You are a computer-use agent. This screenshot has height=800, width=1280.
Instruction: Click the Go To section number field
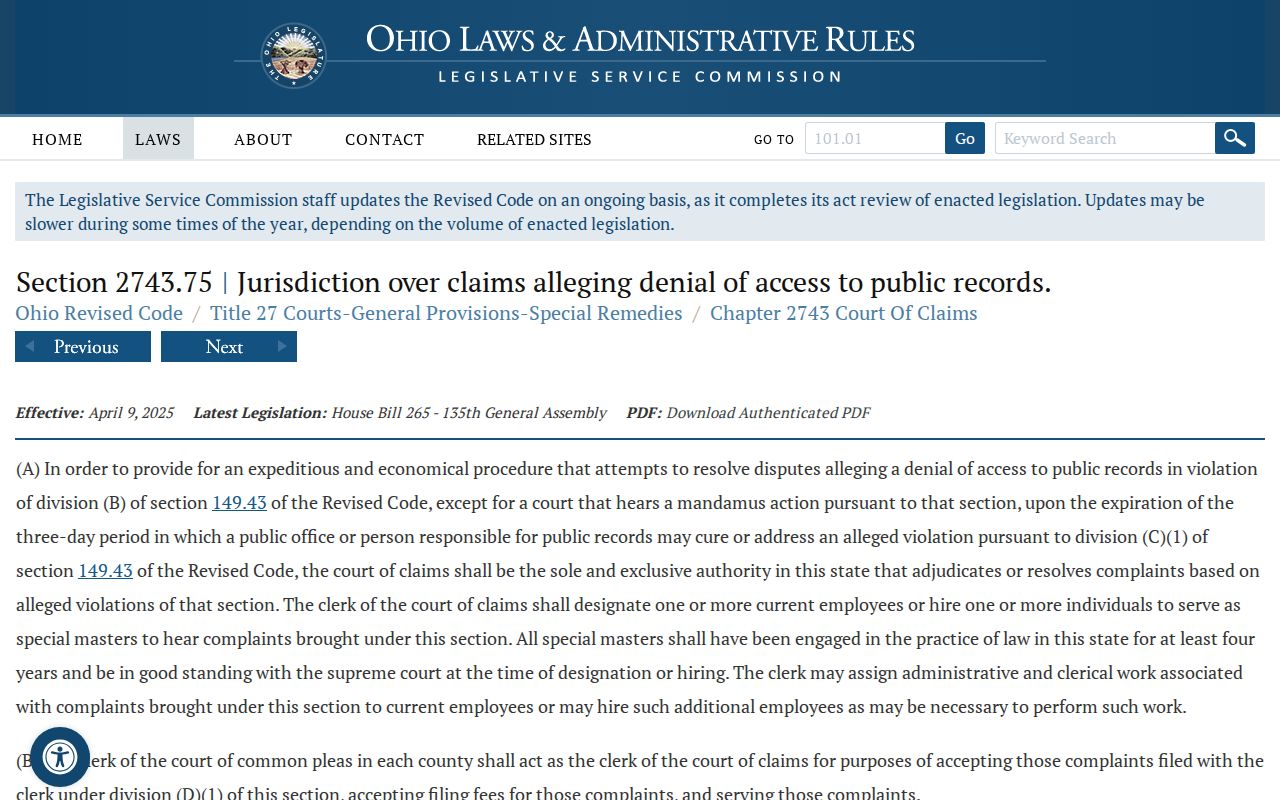875,138
